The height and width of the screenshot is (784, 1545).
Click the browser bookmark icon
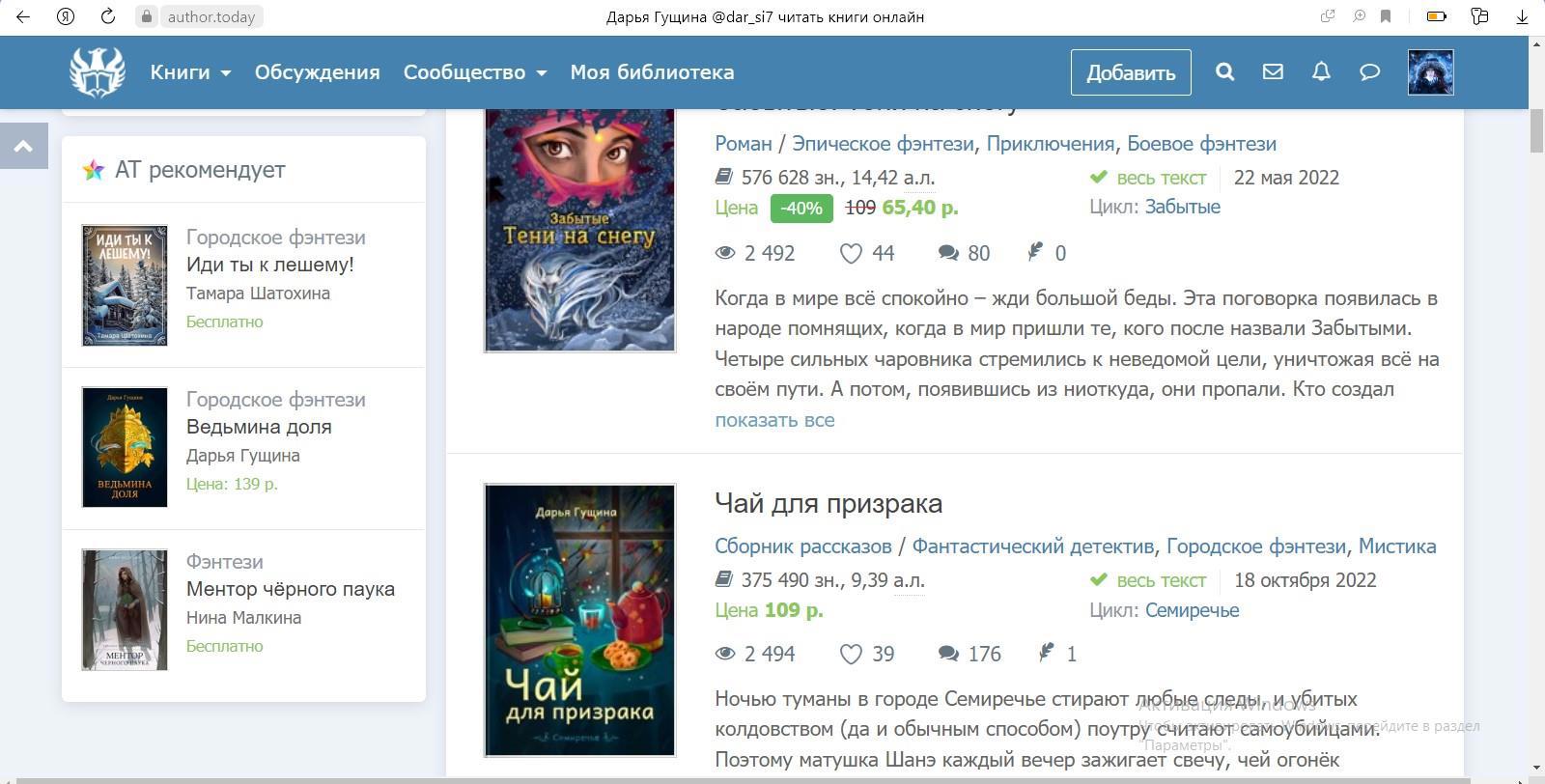pos(1386,16)
